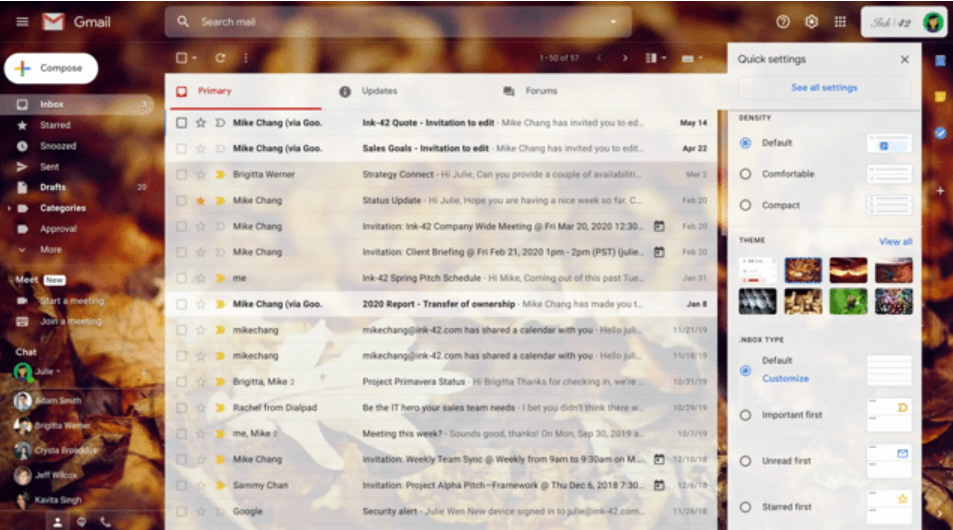Switch to the Forums tab
Image resolution: width=953 pixels, height=530 pixels.
tap(542, 91)
